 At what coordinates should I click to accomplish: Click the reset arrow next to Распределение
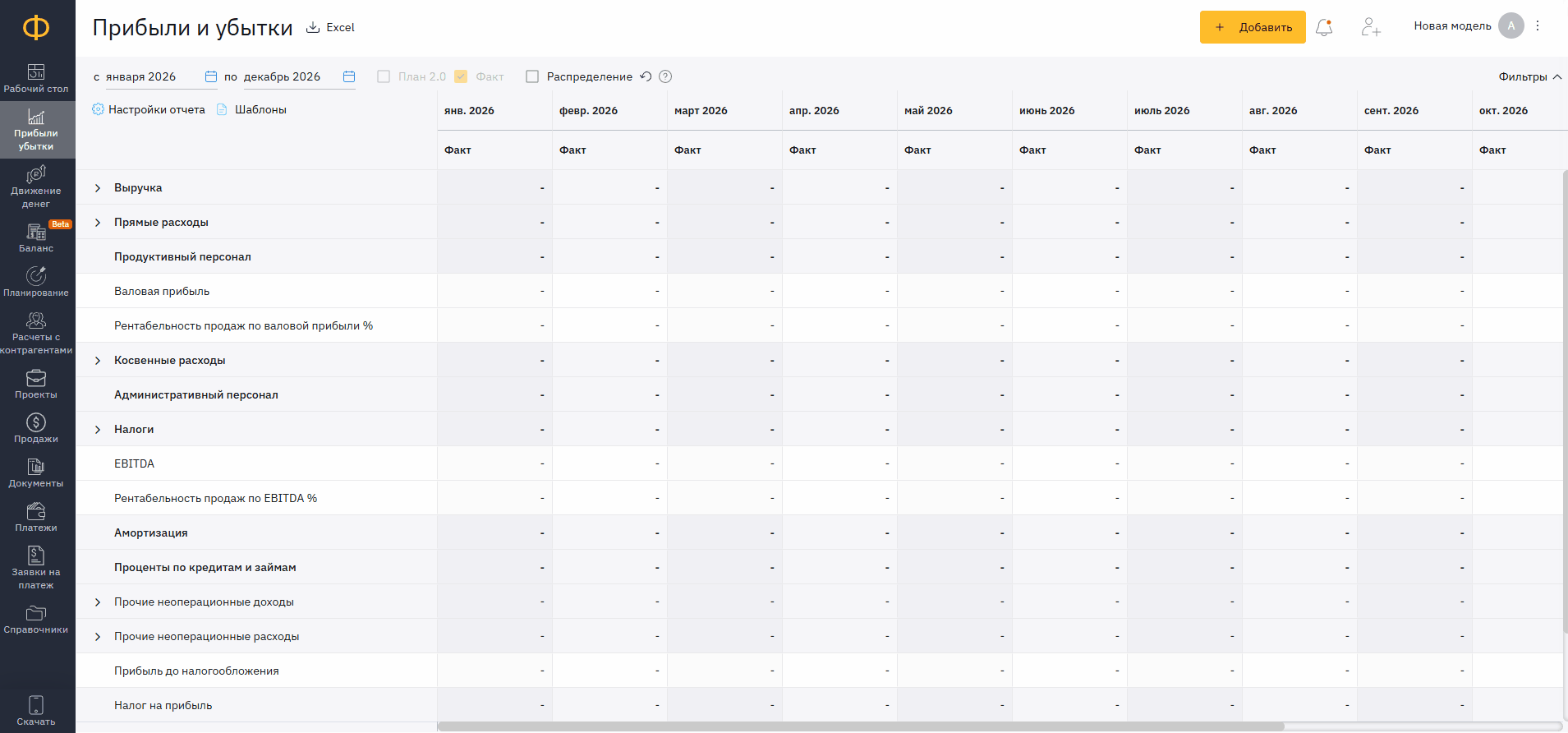[646, 76]
